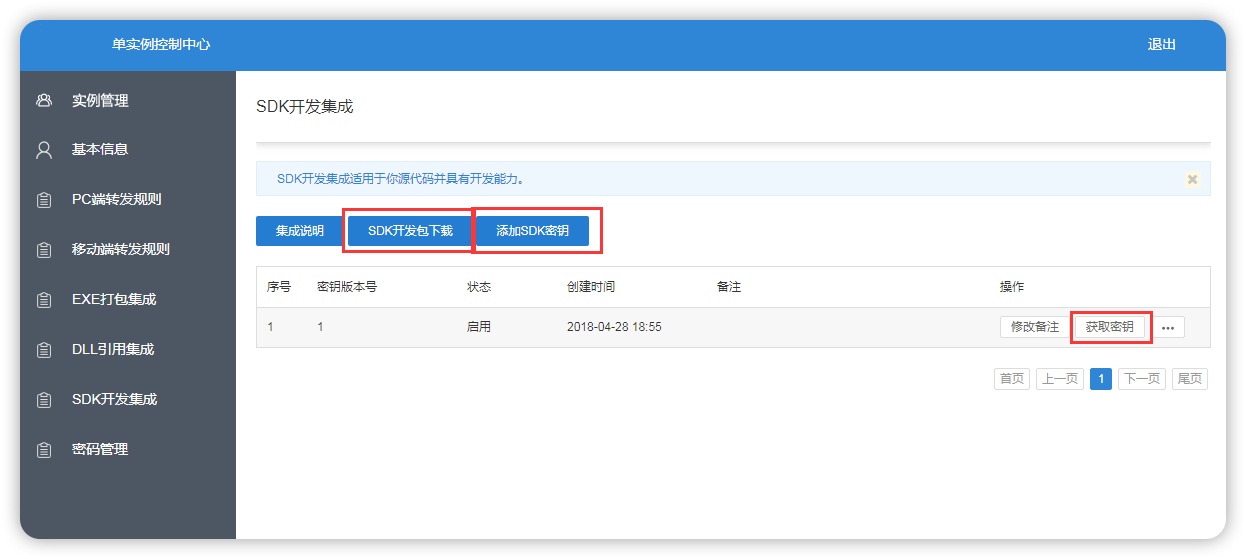Screen dimensions: 1246x559
Task: Go to 首页 in pagination
Action: tap(1012, 379)
